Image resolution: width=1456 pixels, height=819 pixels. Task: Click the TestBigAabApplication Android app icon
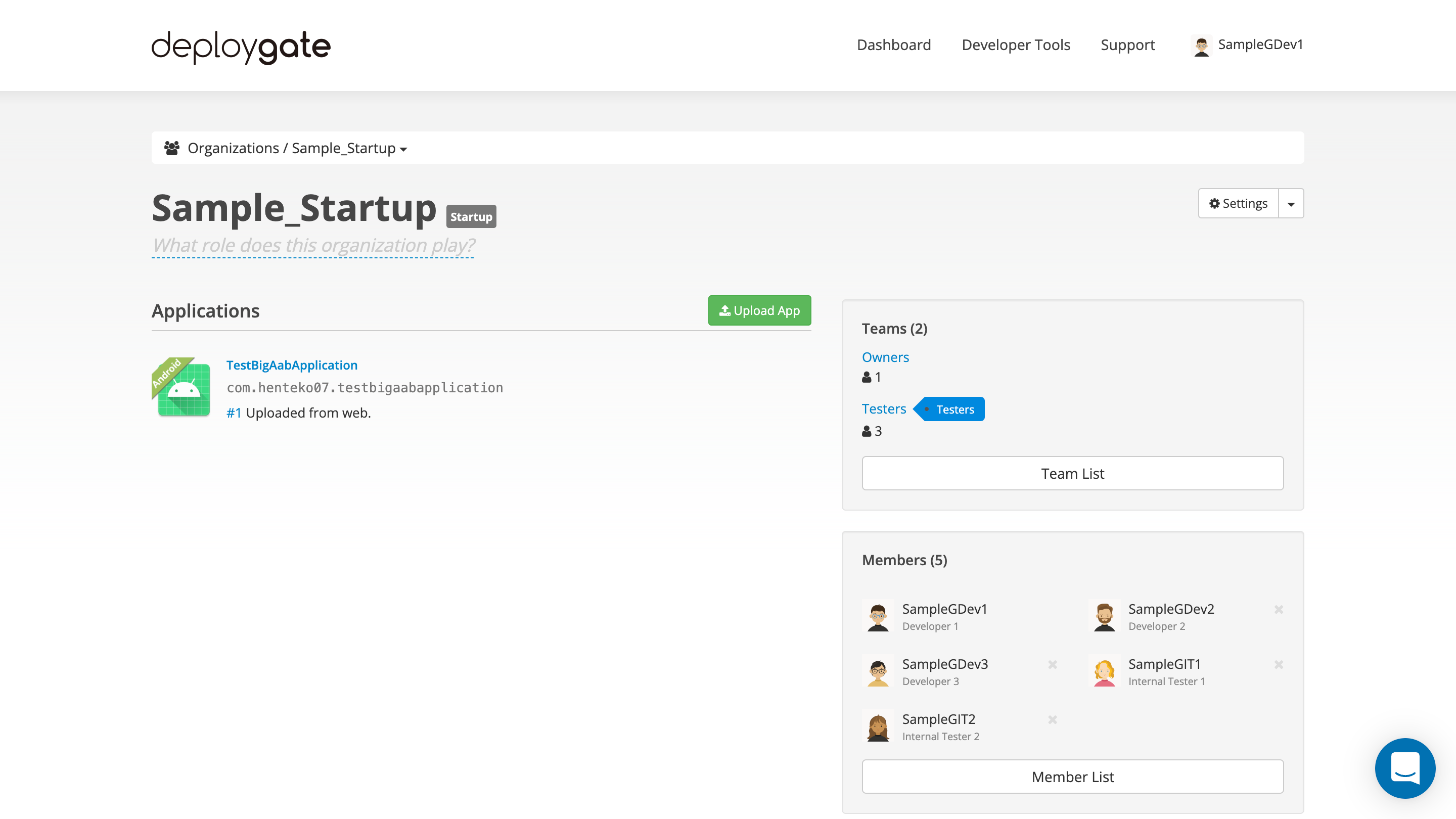click(181, 388)
